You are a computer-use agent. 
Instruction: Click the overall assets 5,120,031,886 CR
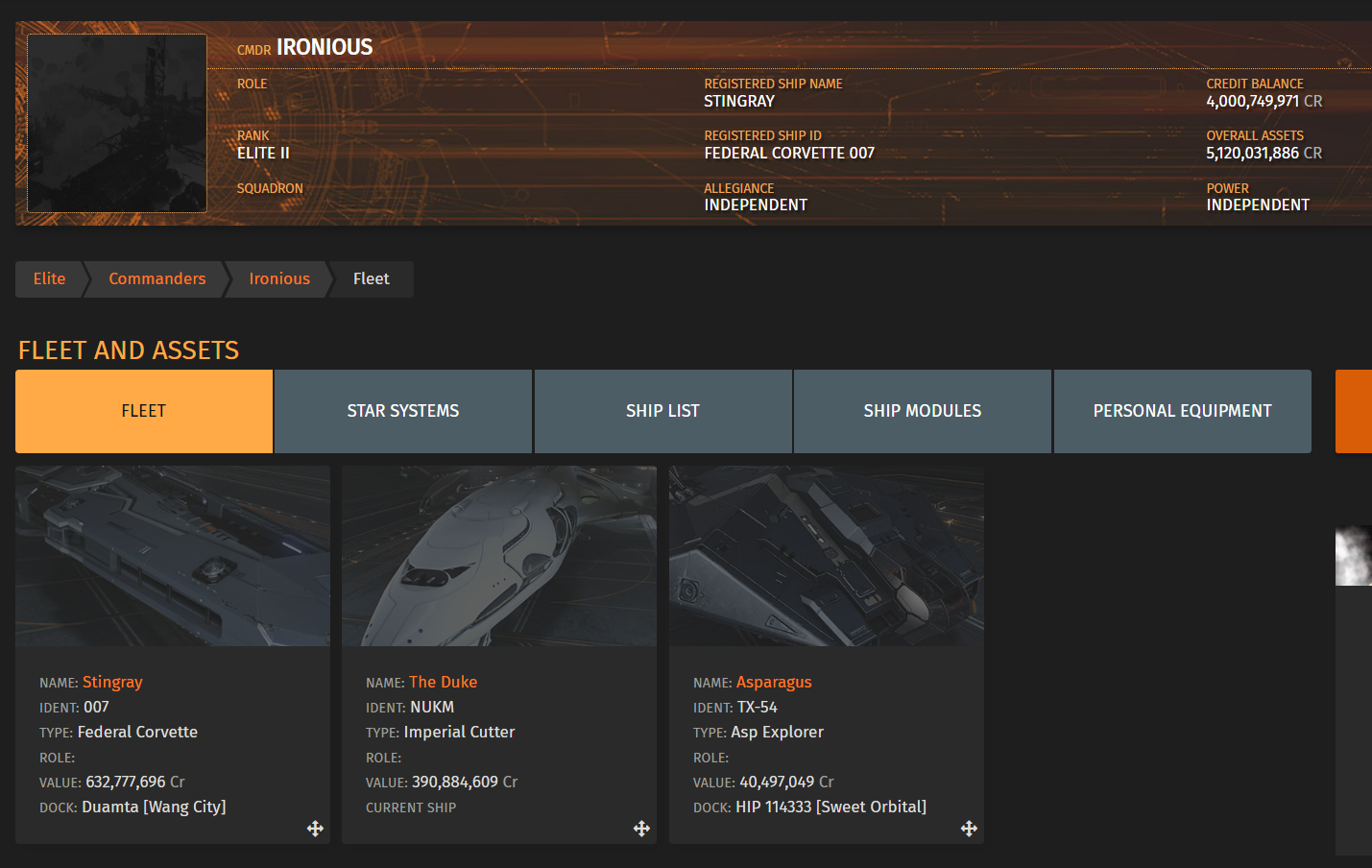(x=1264, y=153)
